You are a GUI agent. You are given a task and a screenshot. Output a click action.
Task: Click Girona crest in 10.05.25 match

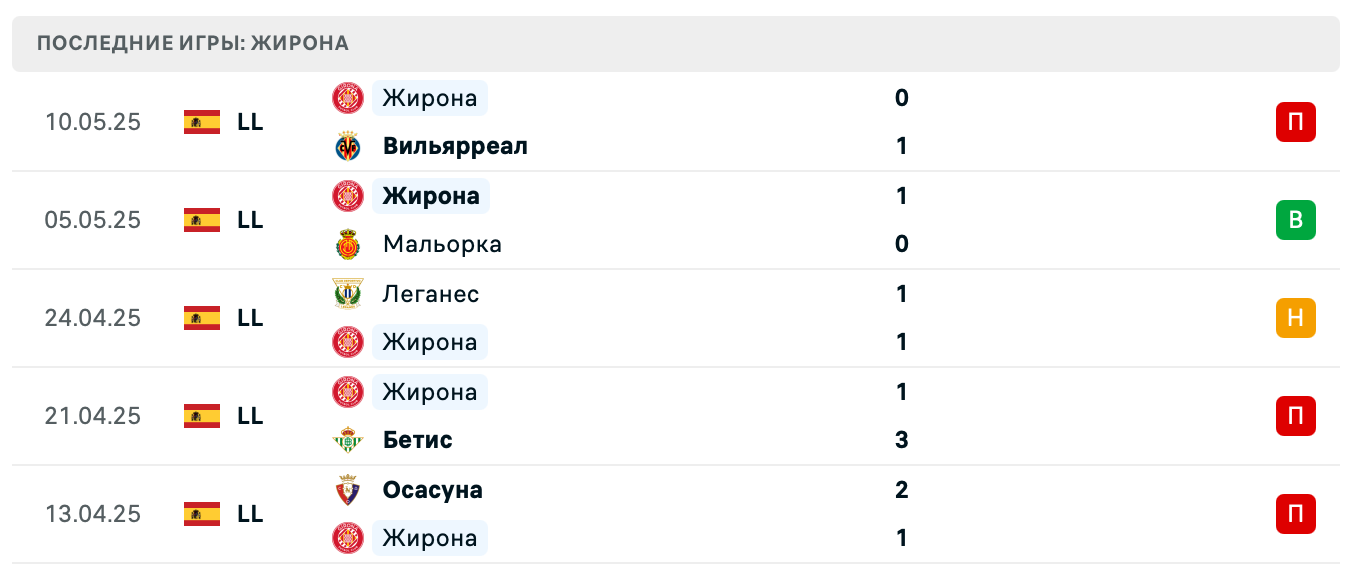point(348,98)
